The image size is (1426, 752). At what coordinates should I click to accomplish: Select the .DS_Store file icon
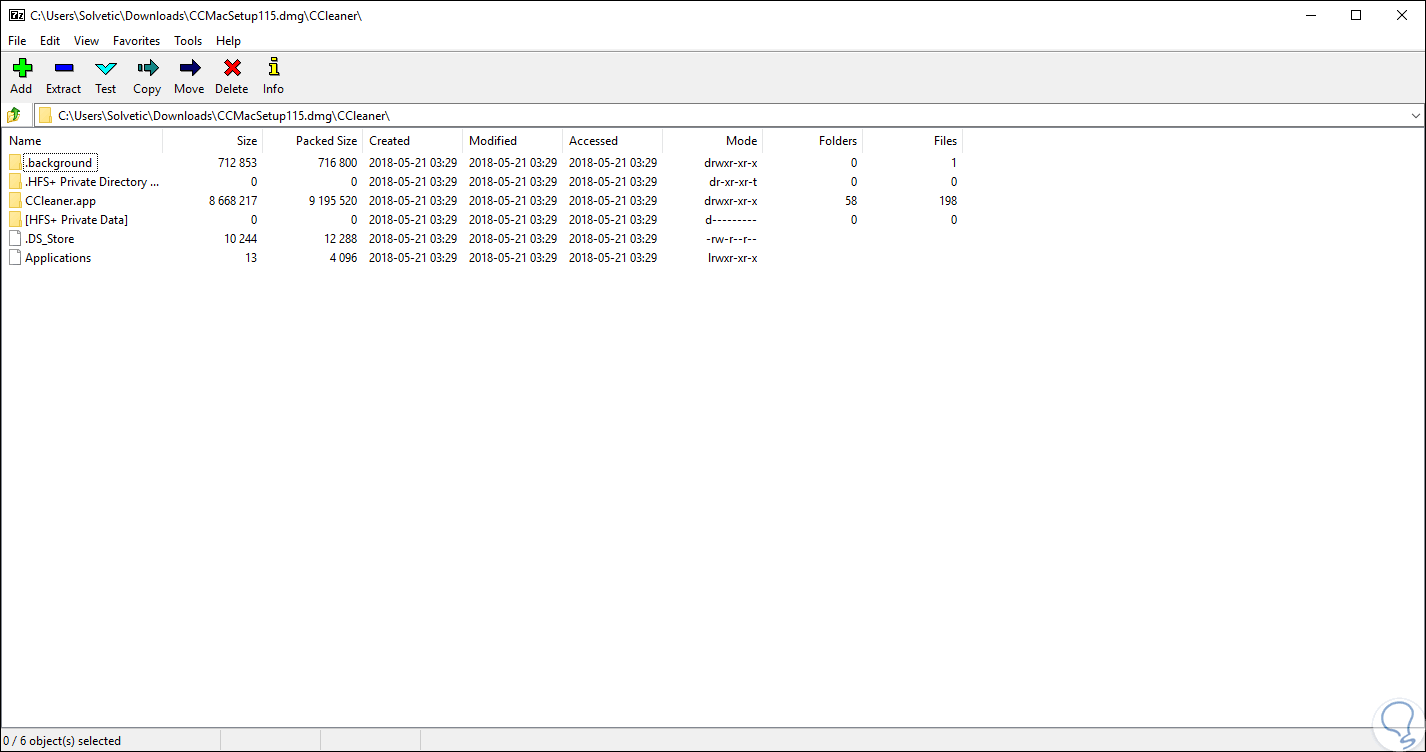15,239
